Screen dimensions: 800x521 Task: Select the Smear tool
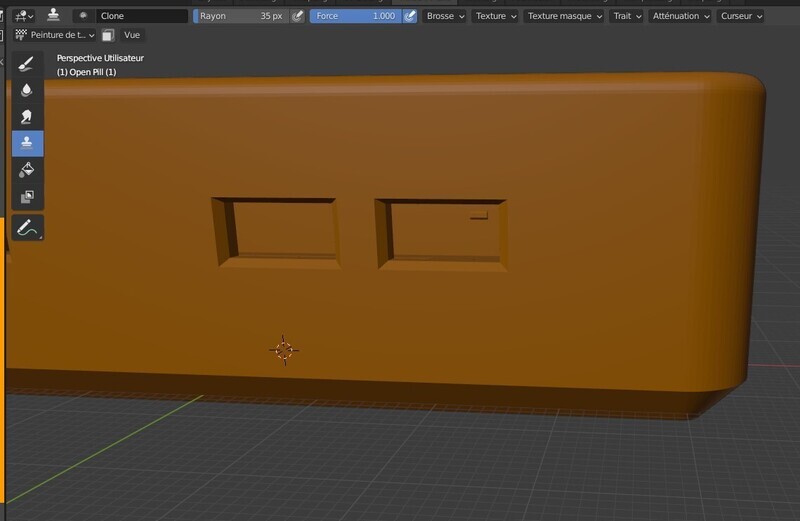27,117
